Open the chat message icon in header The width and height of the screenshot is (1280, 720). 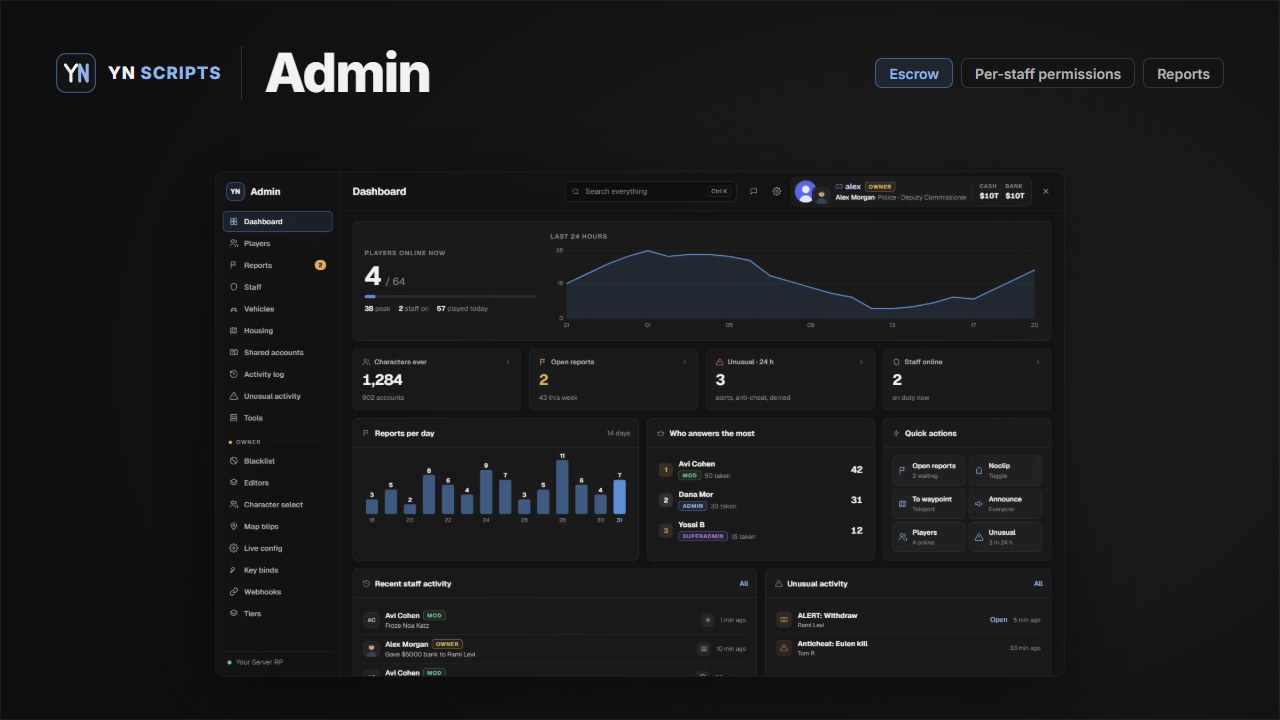[754, 191]
